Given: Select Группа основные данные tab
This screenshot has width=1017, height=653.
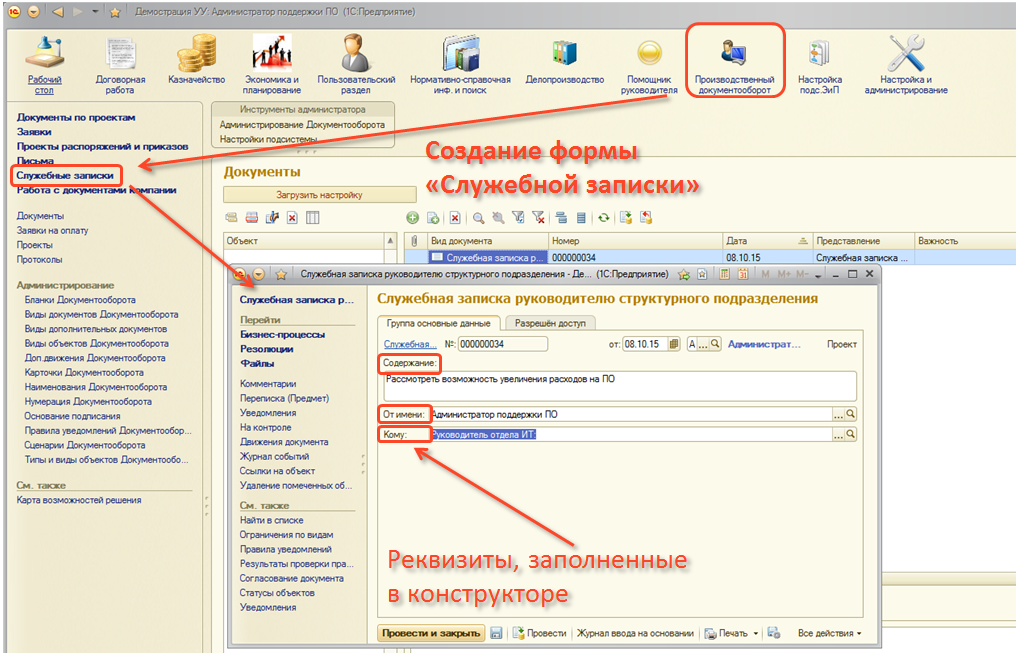Looking at the screenshot, I should coord(439,323).
